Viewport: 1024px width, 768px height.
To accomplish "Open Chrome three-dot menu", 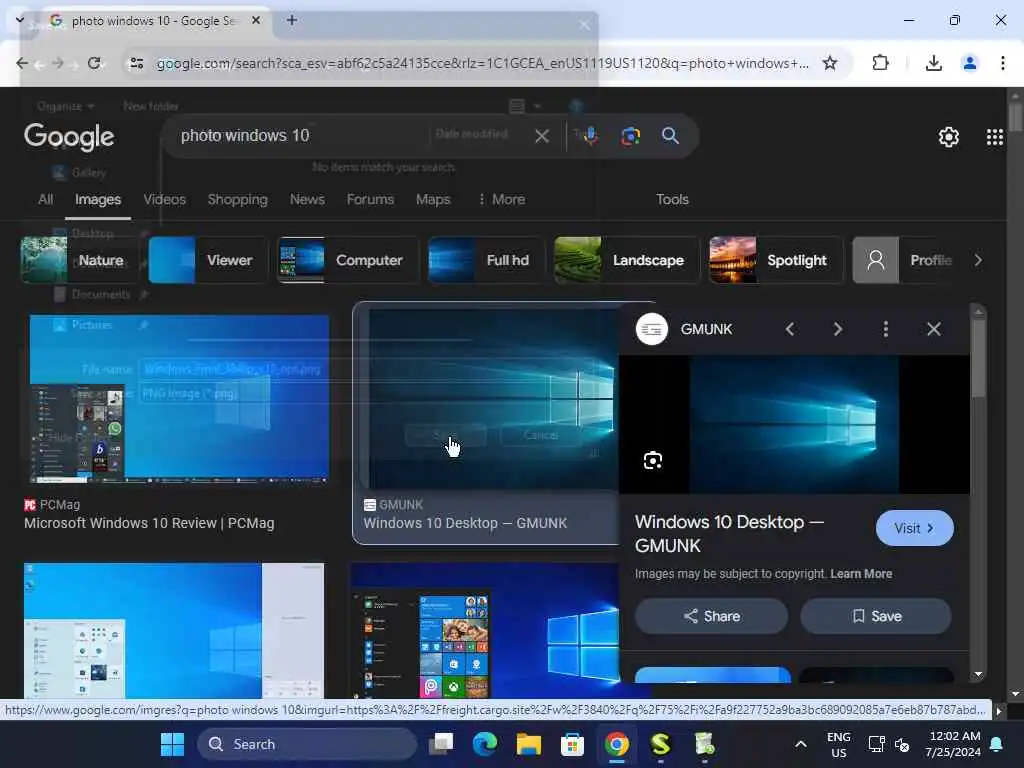I will click(1002, 63).
